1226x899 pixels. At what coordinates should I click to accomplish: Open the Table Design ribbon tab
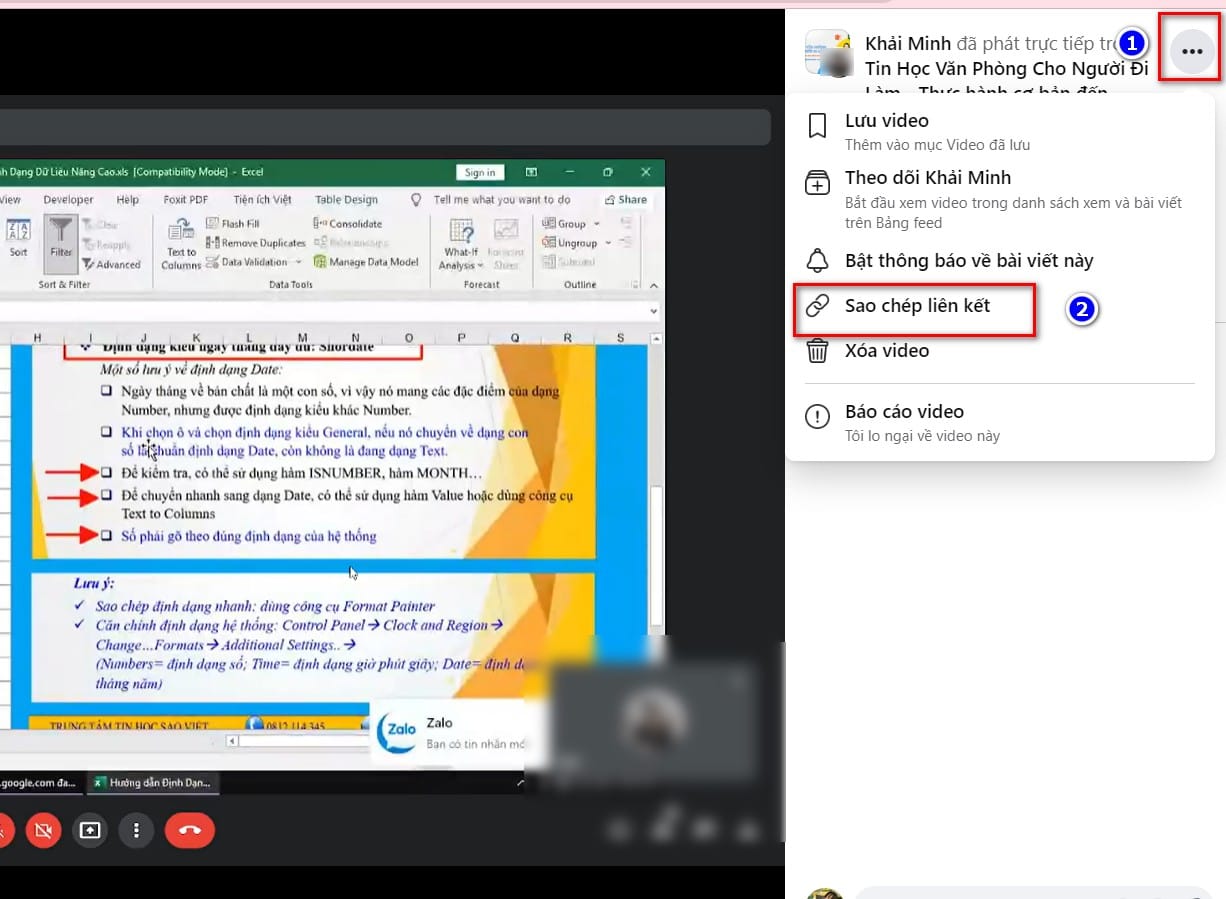click(x=346, y=199)
